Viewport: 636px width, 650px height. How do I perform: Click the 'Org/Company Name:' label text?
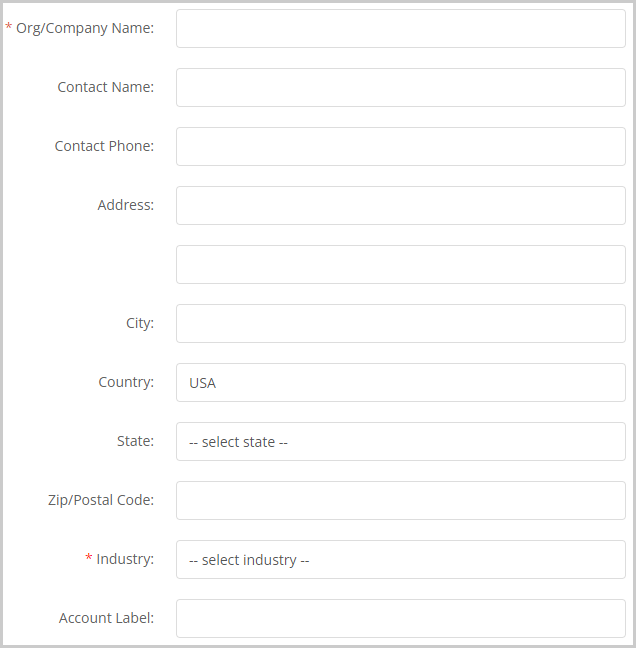click(x=85, y=28)
